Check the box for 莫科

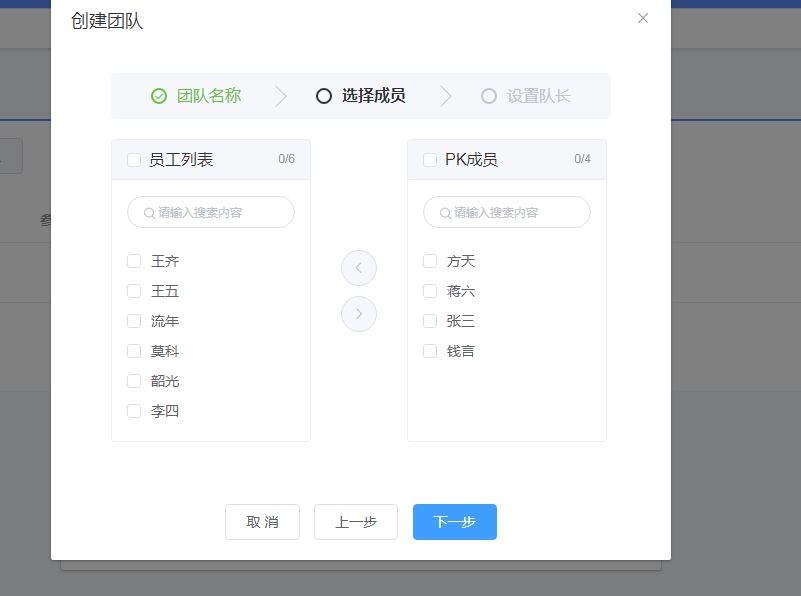coord(134,351)
